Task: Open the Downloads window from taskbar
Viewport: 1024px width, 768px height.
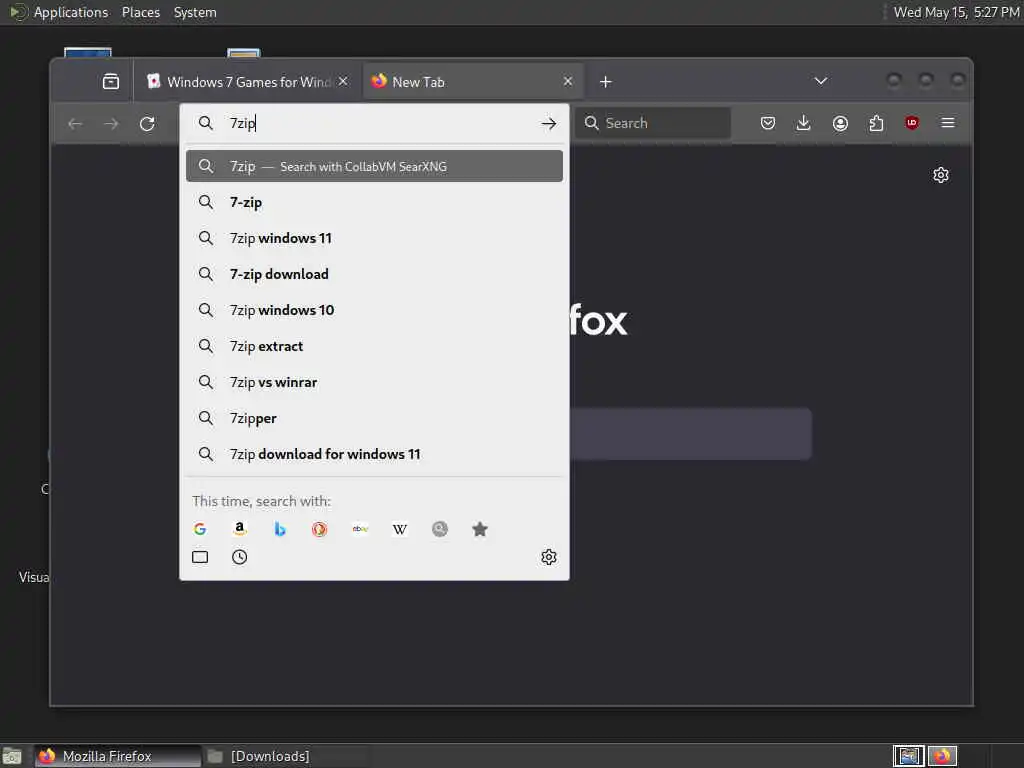Action: pos(285,756)
